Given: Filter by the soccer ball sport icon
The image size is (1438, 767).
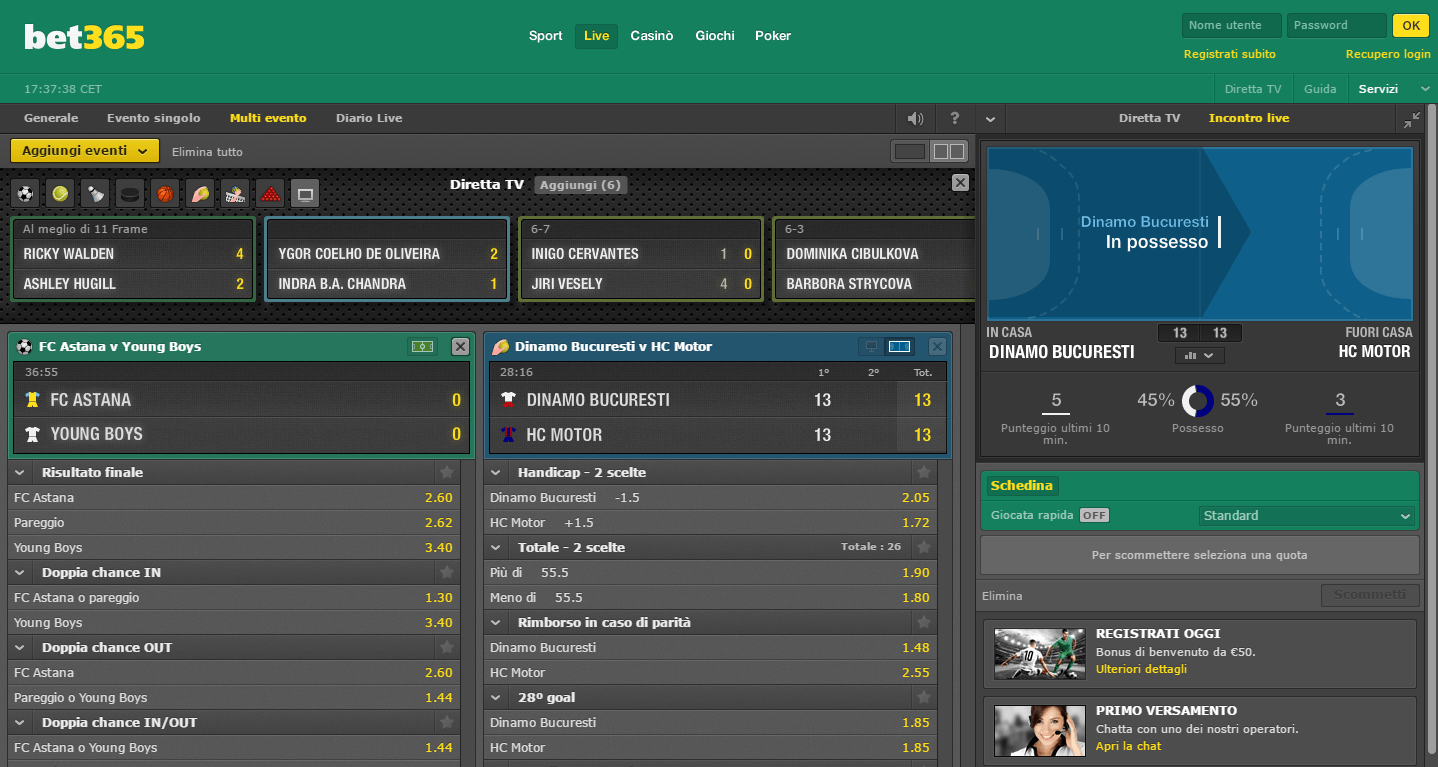Looking at the screenshot, I should click(25, 193).
